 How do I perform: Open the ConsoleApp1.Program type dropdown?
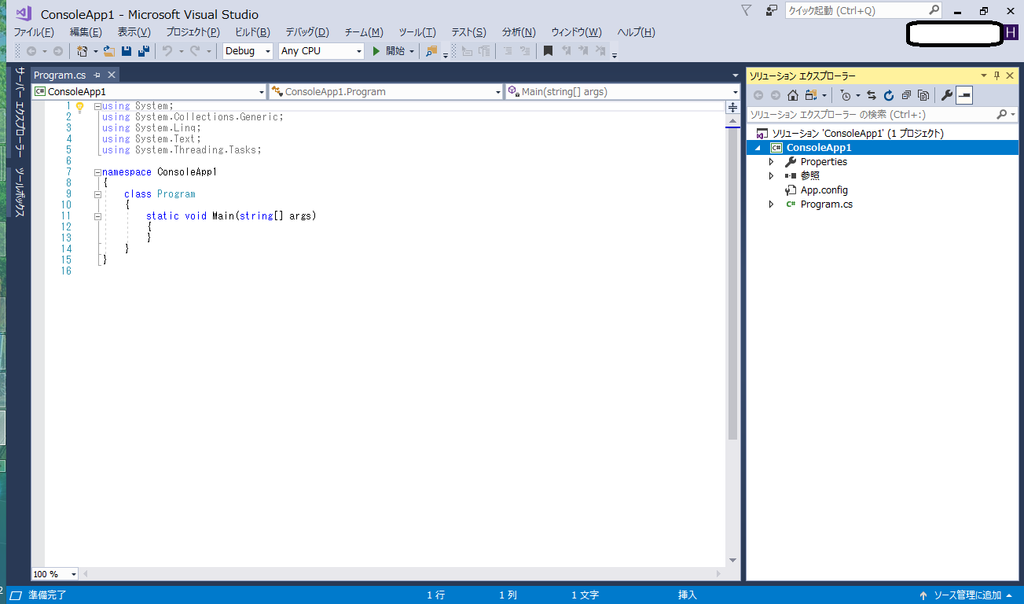498,92
